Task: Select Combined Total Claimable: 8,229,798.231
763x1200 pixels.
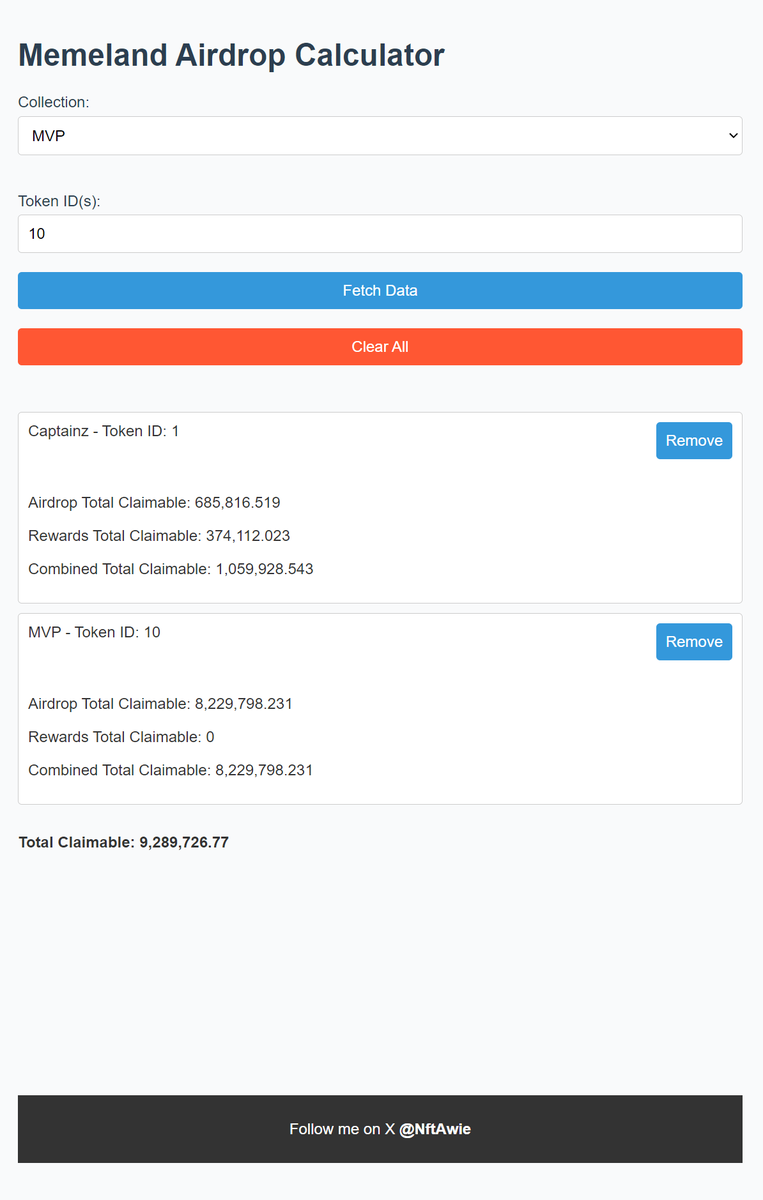Action: pos(171,770)
